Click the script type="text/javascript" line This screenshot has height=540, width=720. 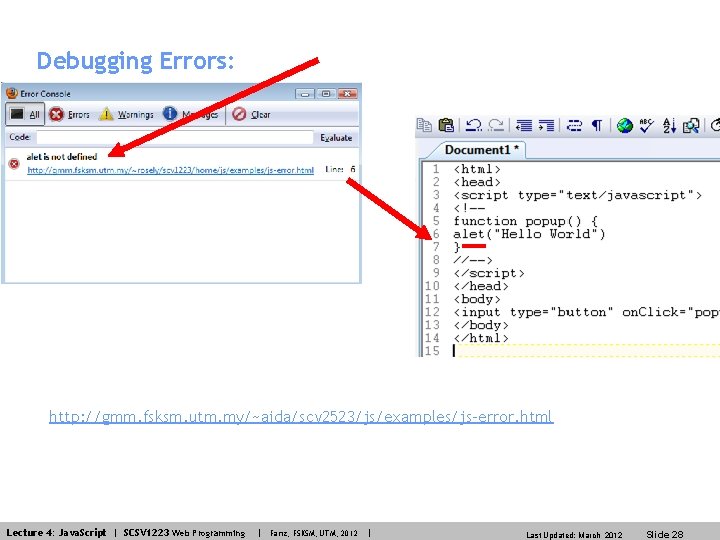(x=577, y=195)
